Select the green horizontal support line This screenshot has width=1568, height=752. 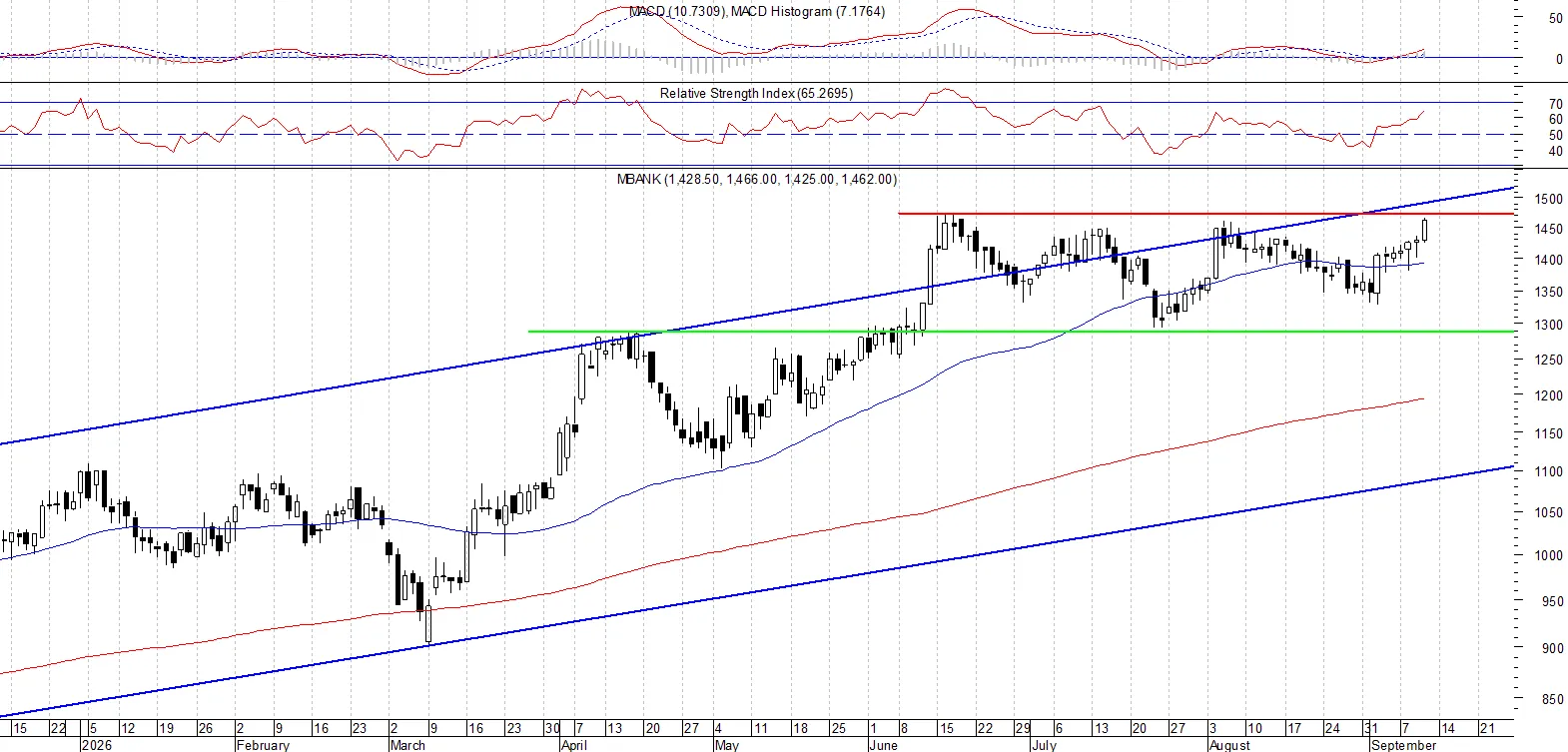(1019, 331)
